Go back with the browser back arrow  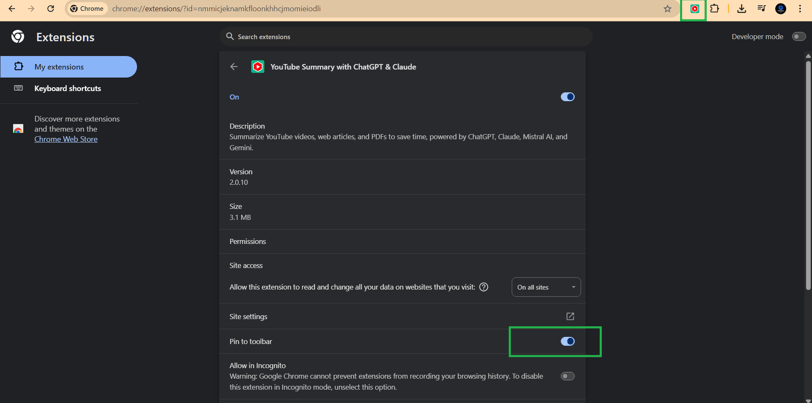(12, 9)
